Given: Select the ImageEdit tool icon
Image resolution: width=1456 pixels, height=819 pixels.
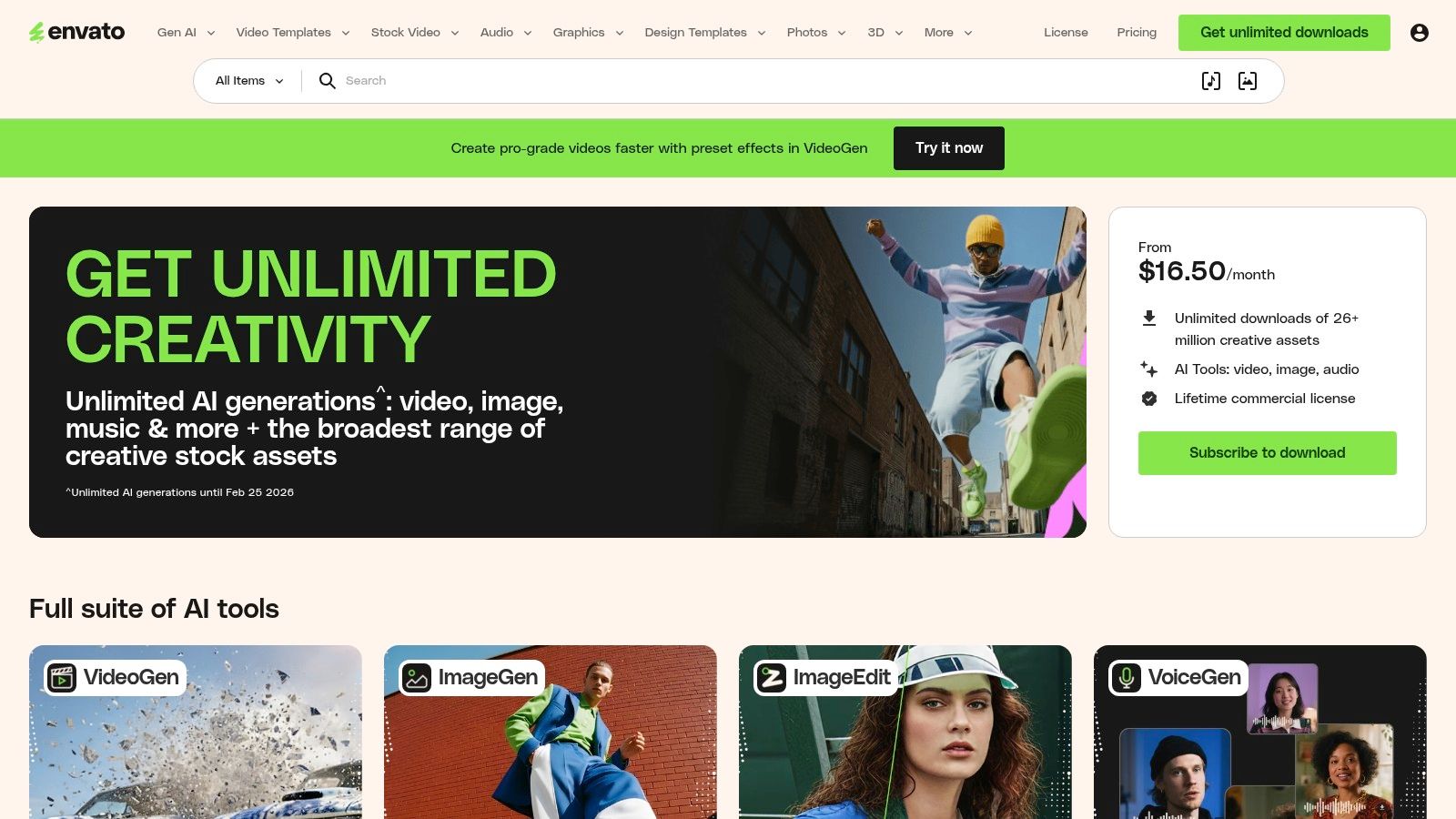Looking at the screenshot, I should click(773, 676).
